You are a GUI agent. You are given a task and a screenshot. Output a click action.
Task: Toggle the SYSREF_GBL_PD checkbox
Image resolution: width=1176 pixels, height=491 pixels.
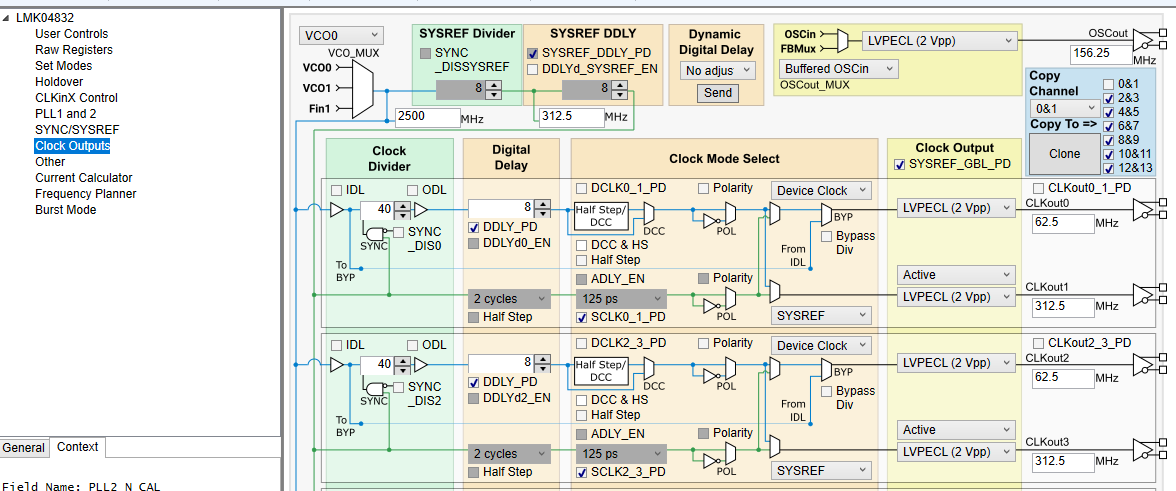click(900, 165)
